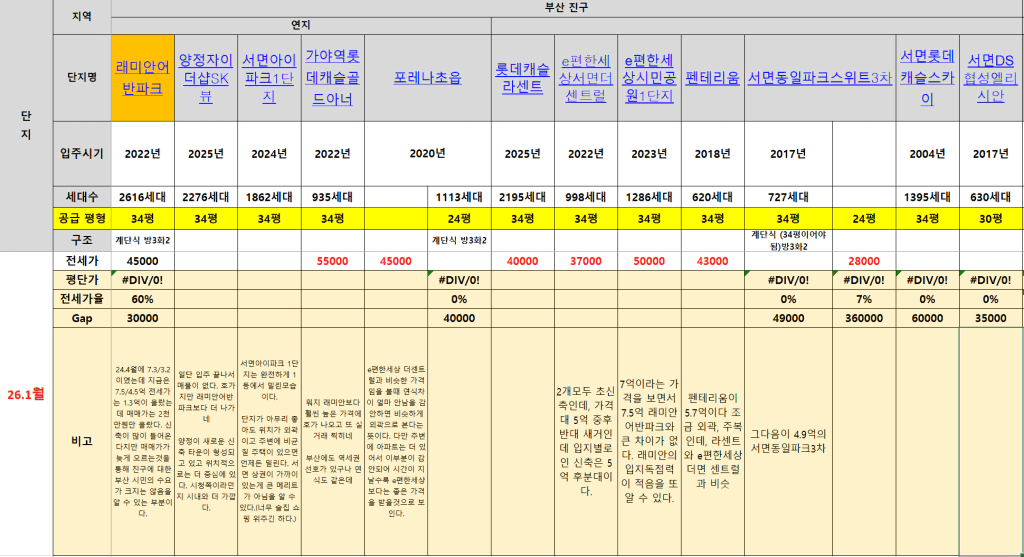Follow the e편한세상서면더센트럴 link
This screenshot has width=1024, height=557.
coord(586,78)
